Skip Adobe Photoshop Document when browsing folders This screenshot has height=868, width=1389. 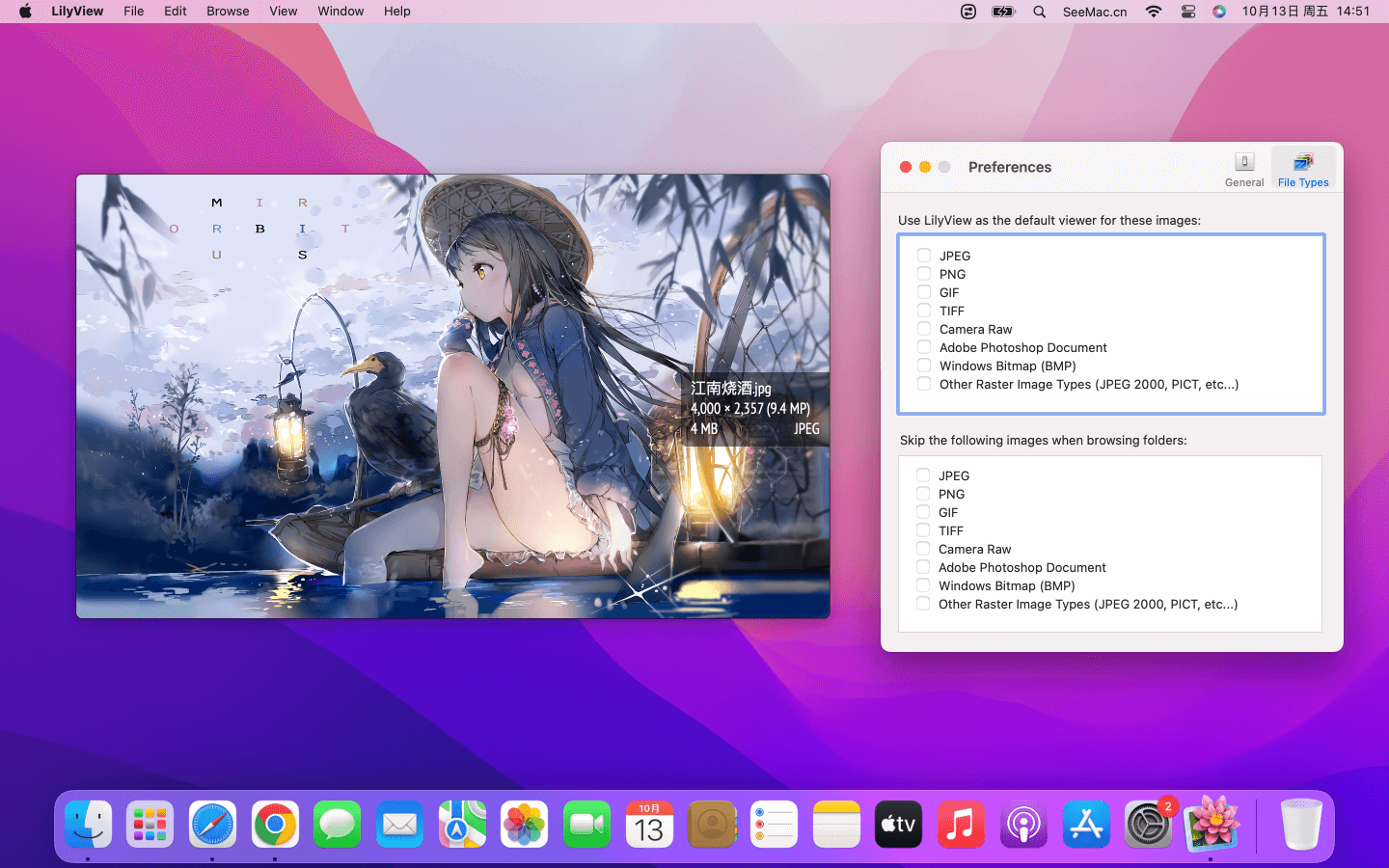[x=923, y=567]
